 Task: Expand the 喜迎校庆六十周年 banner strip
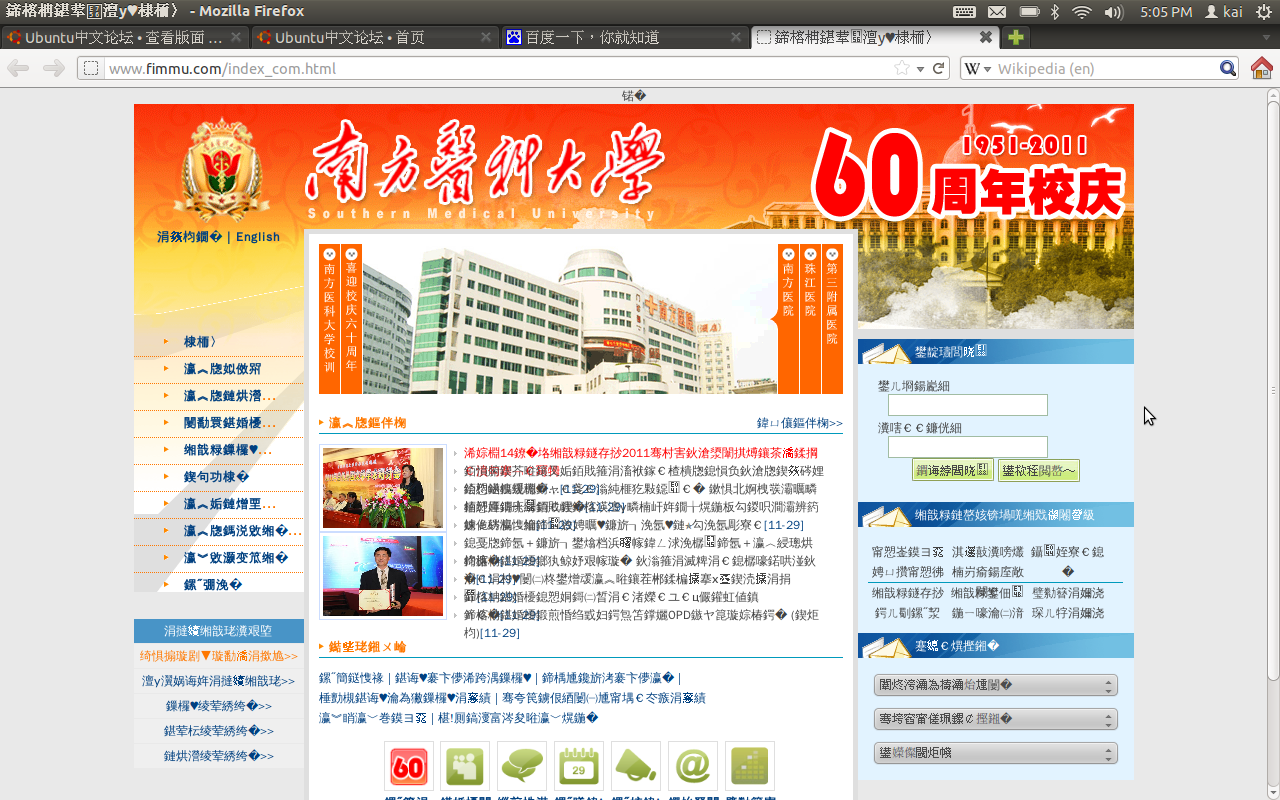(x=351, y=319)
